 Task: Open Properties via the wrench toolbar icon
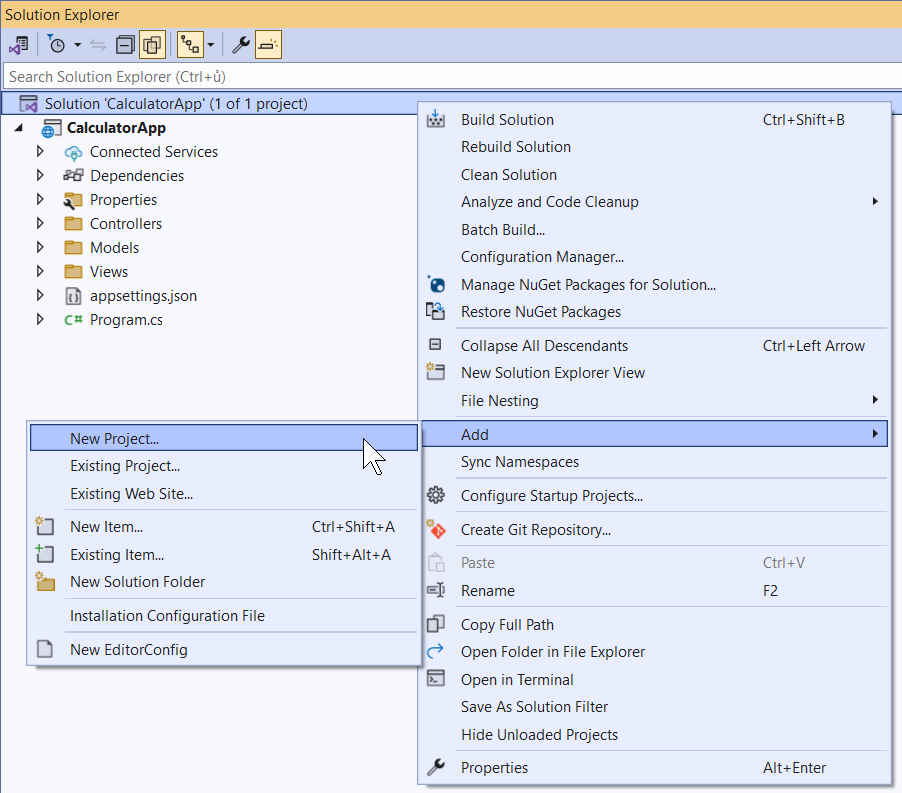(240, 45)
